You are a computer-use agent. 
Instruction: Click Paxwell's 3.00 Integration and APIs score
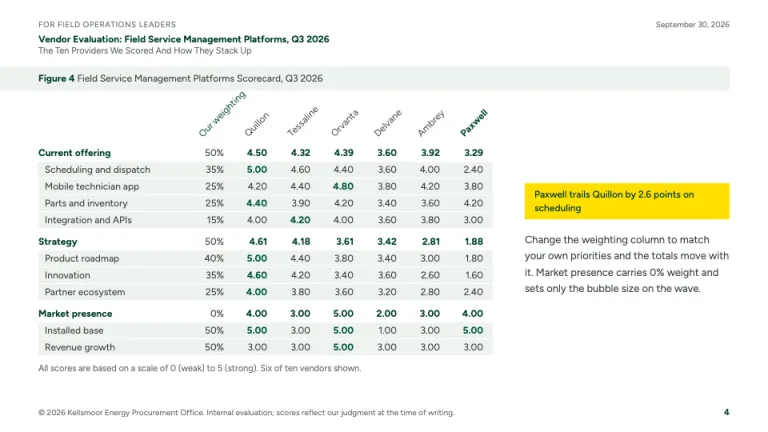coord(473,220)
